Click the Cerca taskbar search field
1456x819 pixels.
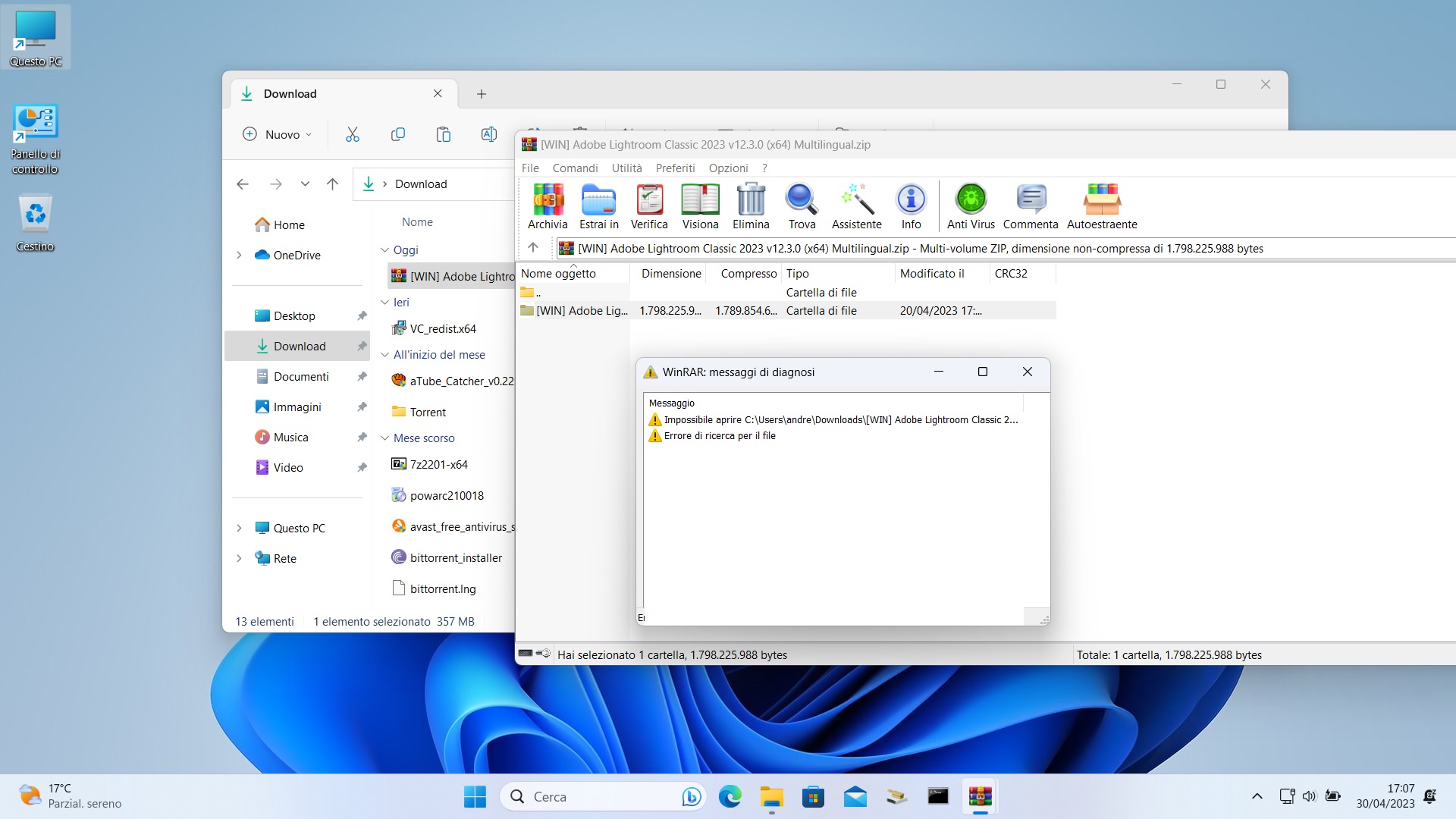tap(603, 796)
